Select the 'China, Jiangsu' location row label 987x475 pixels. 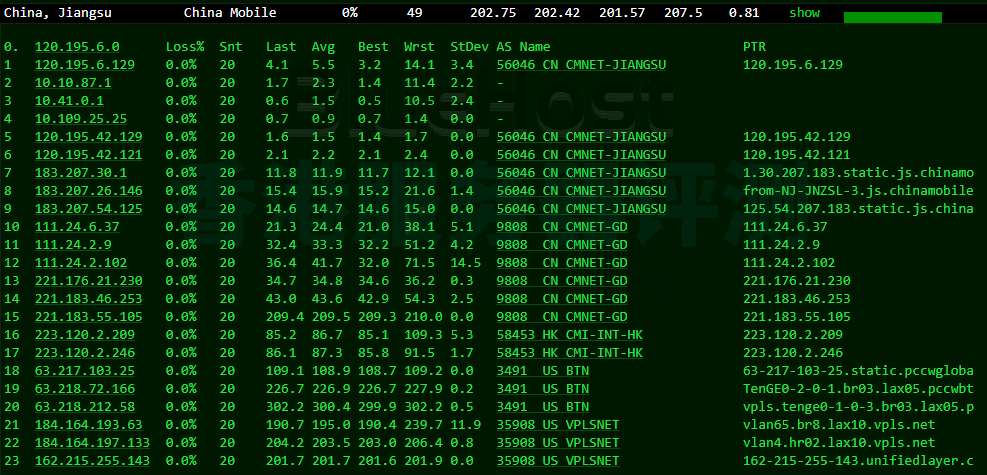[x=58, y=13]
